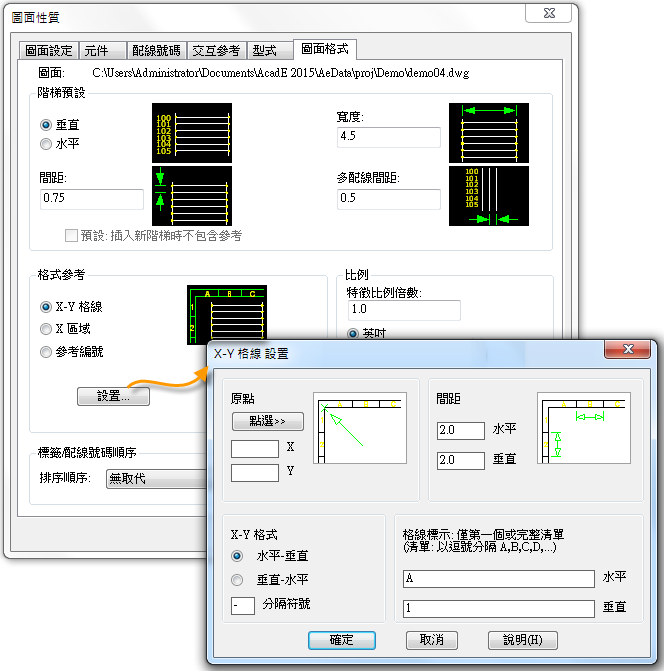
Task: Click the X-Y grid format preview image
Action: coord(227,315)
